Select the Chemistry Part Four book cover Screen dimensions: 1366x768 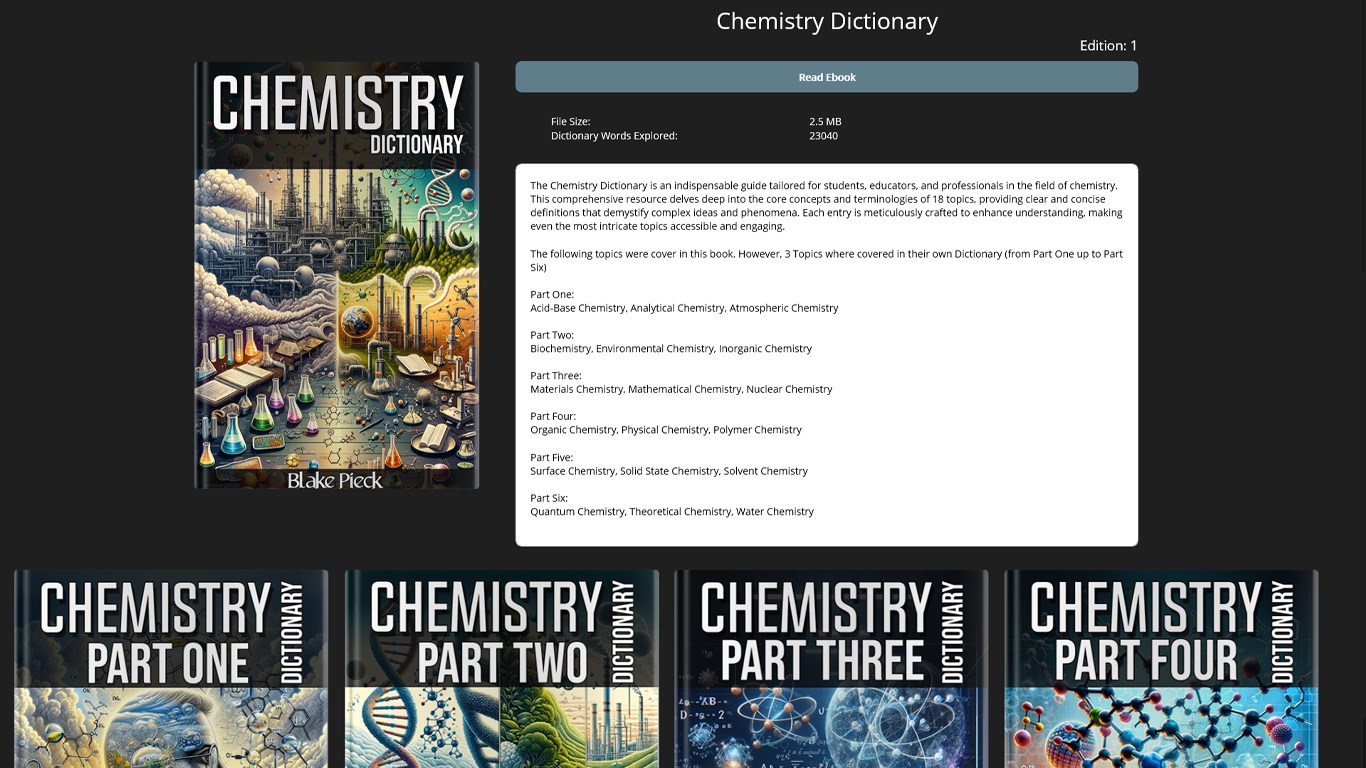[x=1161, y=668]
